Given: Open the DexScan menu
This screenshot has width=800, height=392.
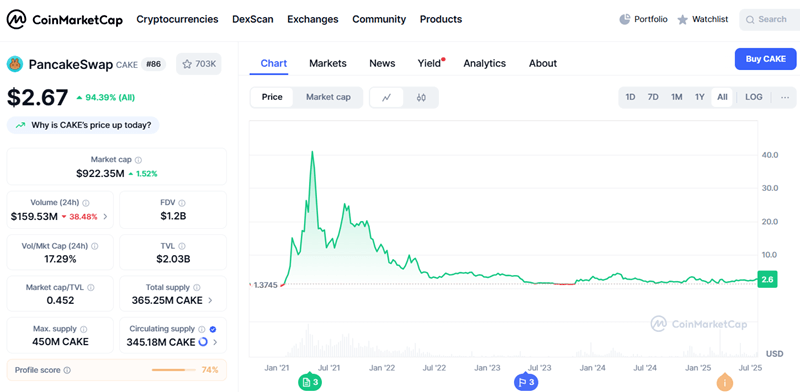Looking at the screenshot, I should [253, 19].
